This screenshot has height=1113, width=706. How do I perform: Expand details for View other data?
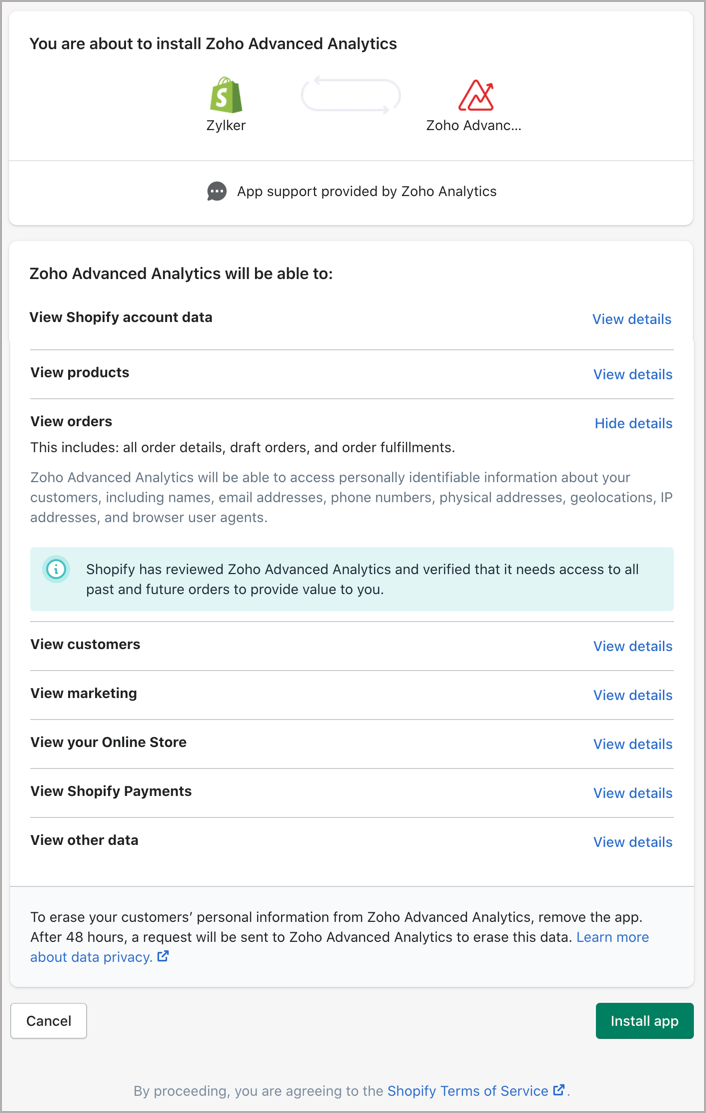[x=632, y=842]
